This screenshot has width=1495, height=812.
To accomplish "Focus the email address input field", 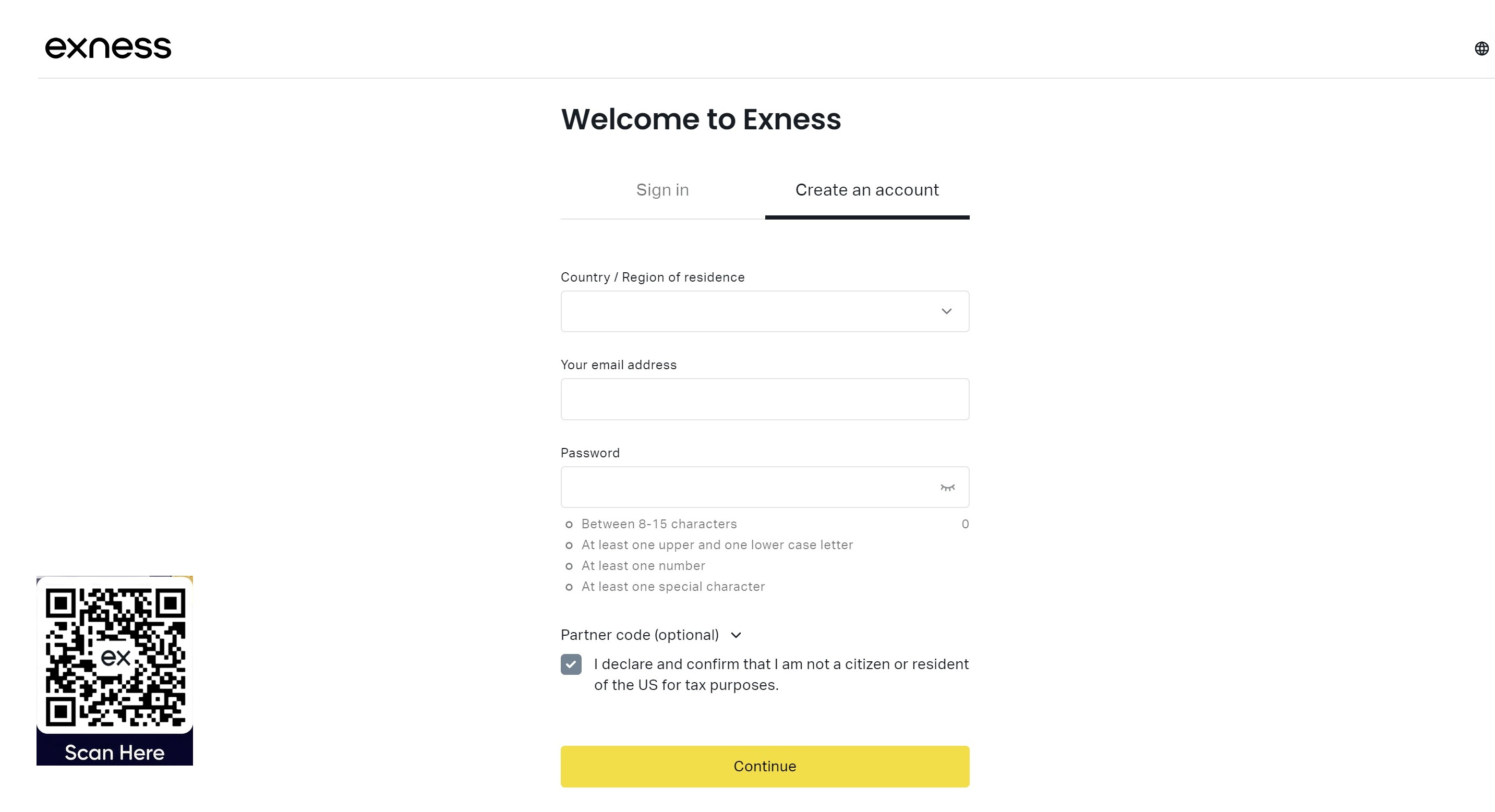I will coord(764,399).
